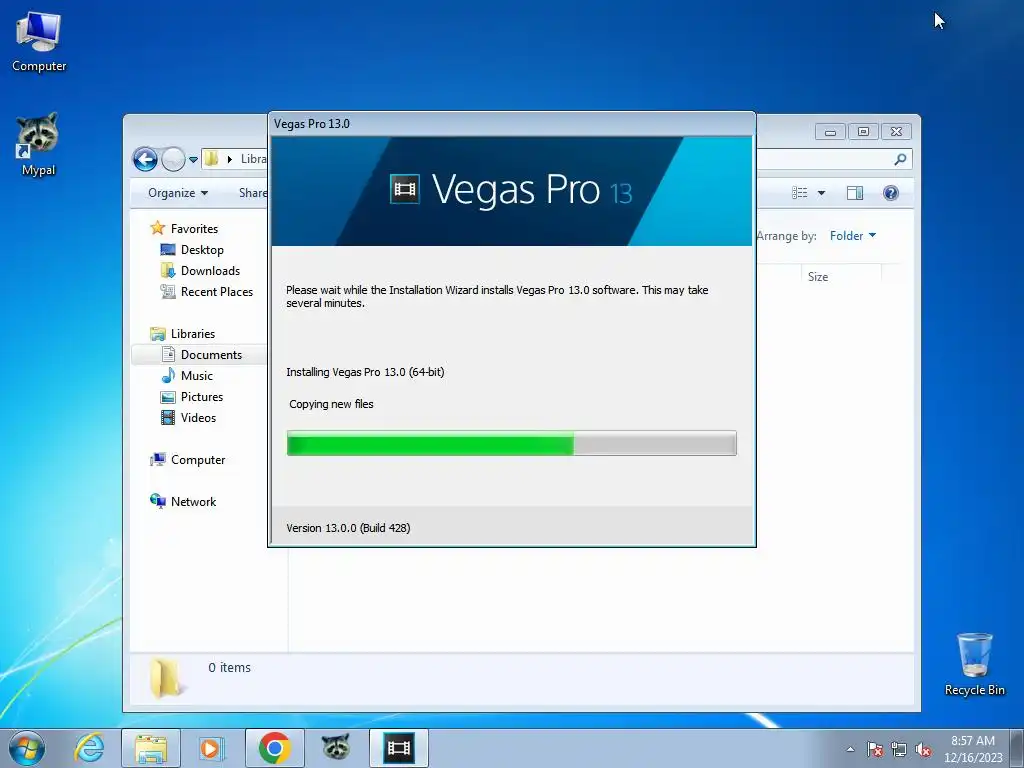The width and height of the screenshot is (1024, 768).
Task: Open the Mypal desktop shortcut
Action: 38,144
